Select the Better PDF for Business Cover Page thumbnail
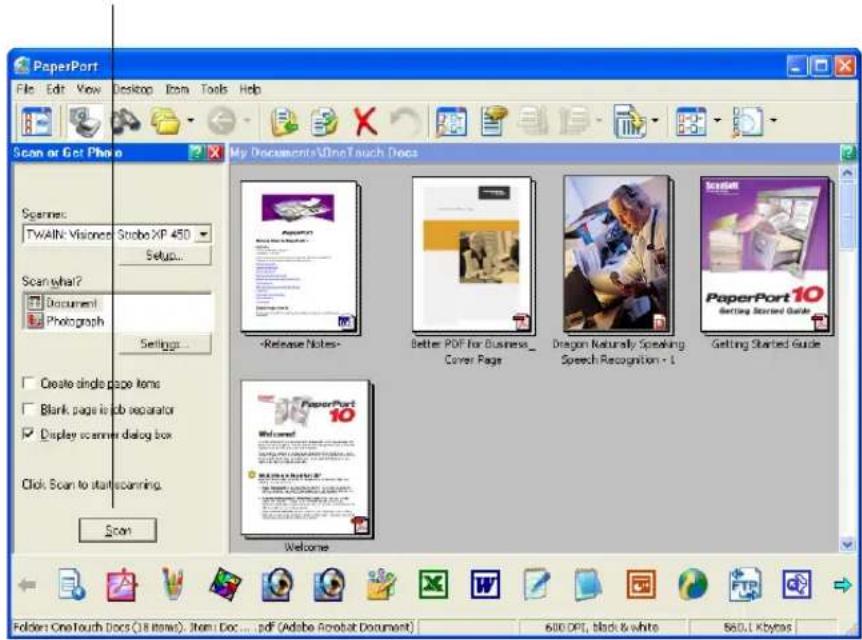 [473, 255]
